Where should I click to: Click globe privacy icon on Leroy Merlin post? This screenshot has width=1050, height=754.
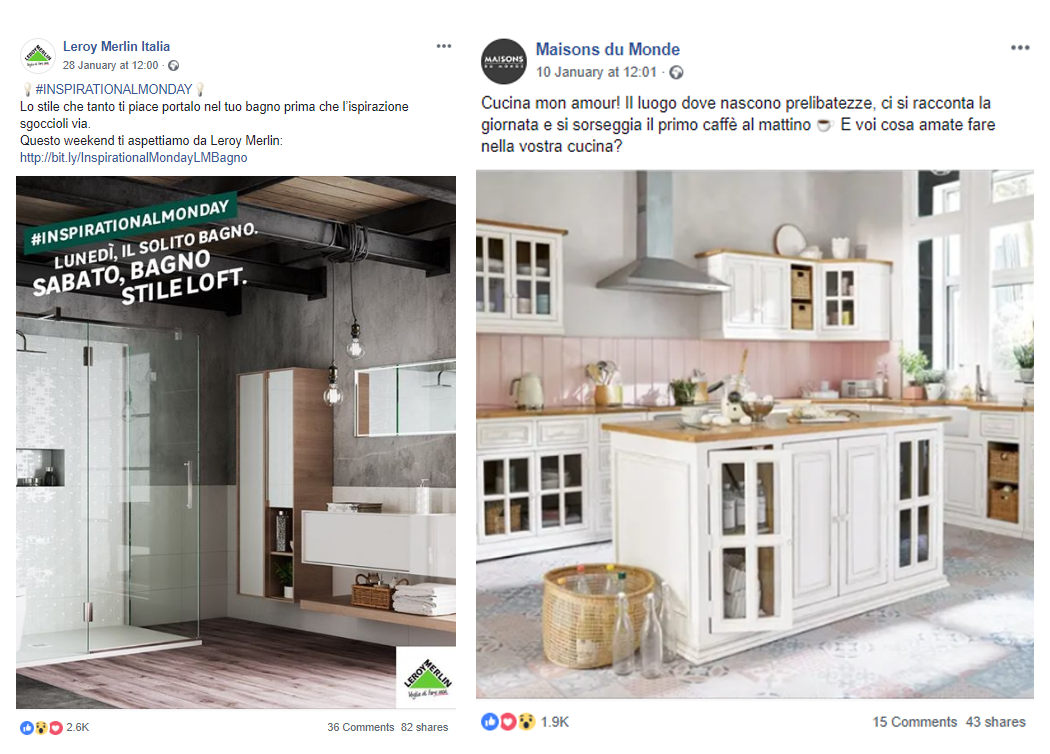click(x=173, y=66)
